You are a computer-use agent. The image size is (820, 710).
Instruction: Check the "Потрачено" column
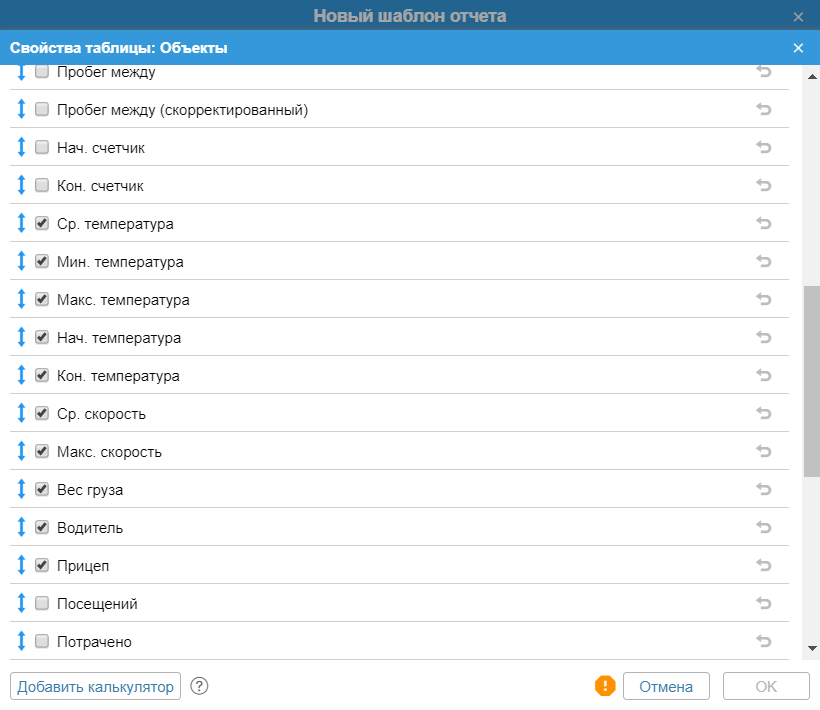pyautogui.click(x=41, y=641)
